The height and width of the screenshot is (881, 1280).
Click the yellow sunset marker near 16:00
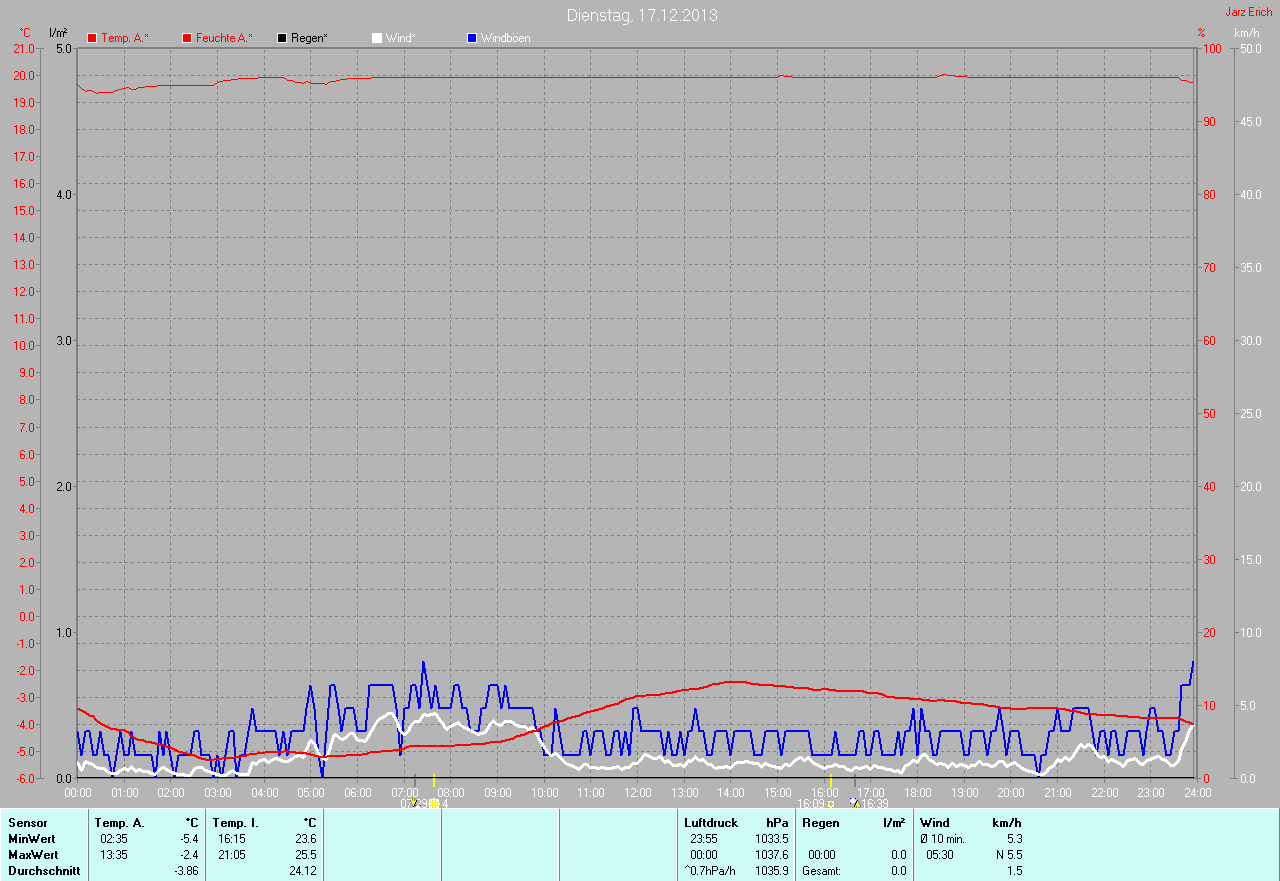830,780
